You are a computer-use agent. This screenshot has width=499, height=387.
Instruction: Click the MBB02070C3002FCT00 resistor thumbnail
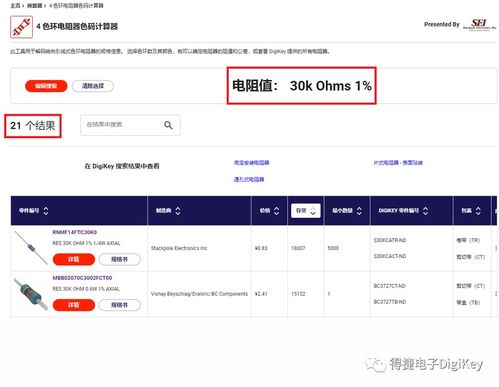pyautogui.click(x=31, y=294)
